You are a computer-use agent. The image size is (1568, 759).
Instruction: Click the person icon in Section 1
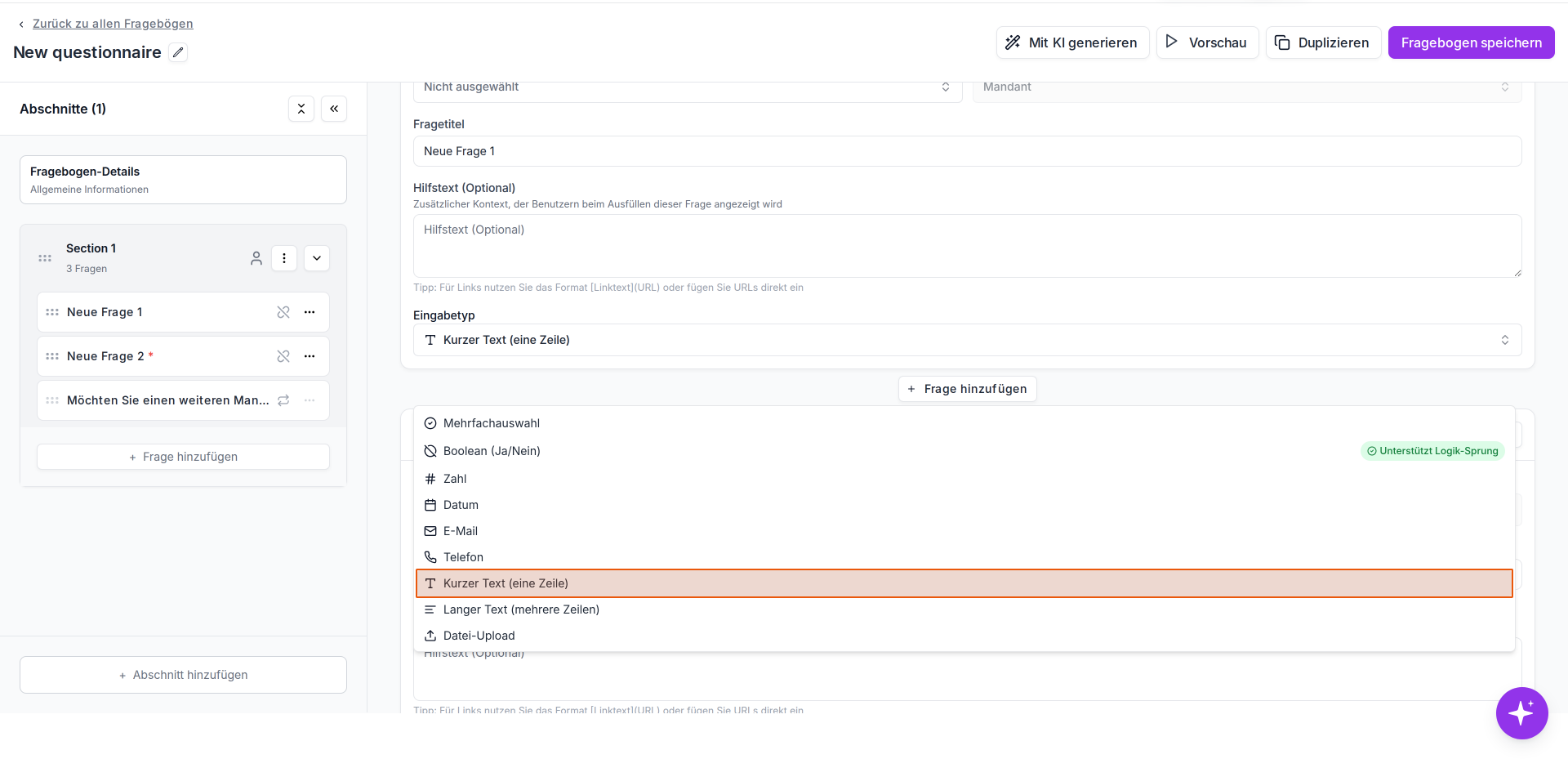[256, 258]
